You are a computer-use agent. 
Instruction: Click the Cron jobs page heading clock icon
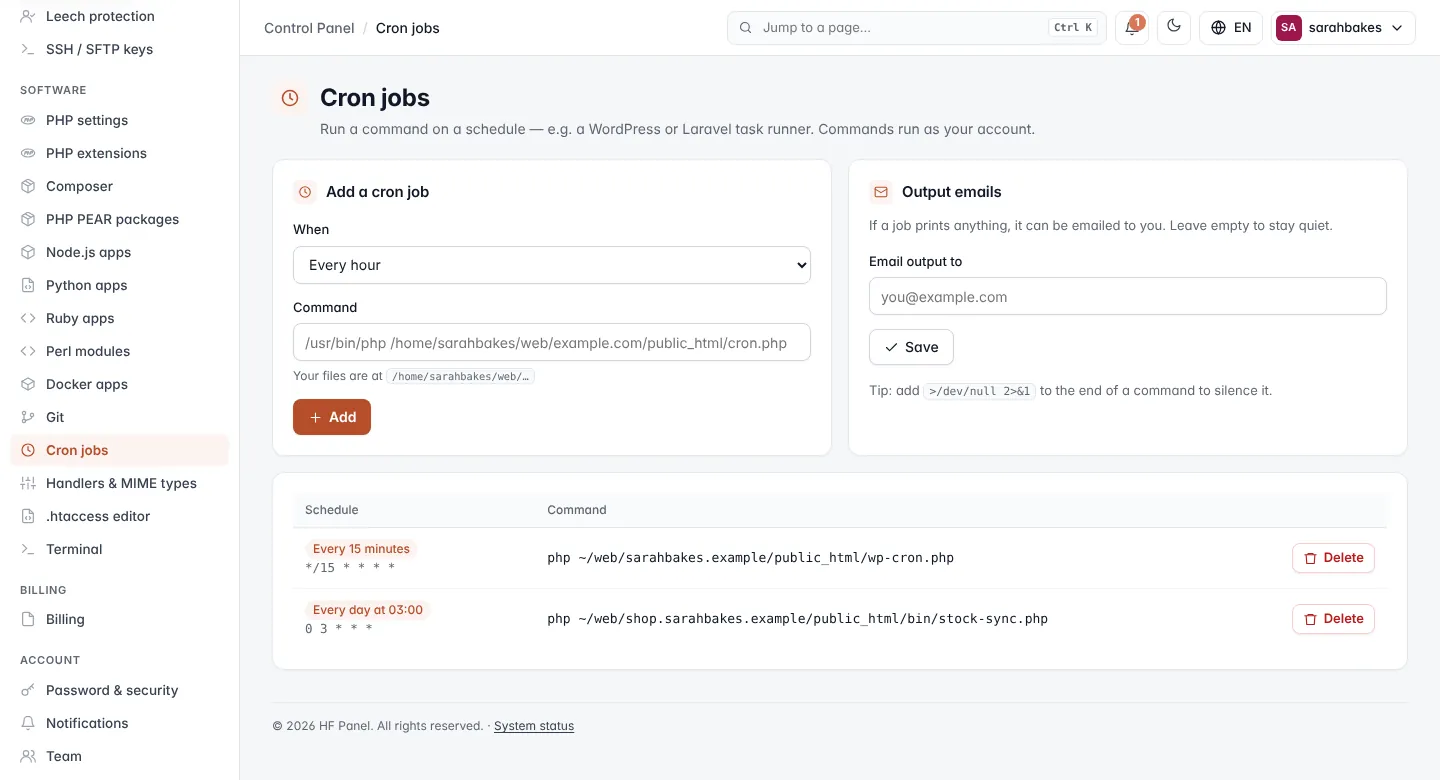(x=290, y=98)
